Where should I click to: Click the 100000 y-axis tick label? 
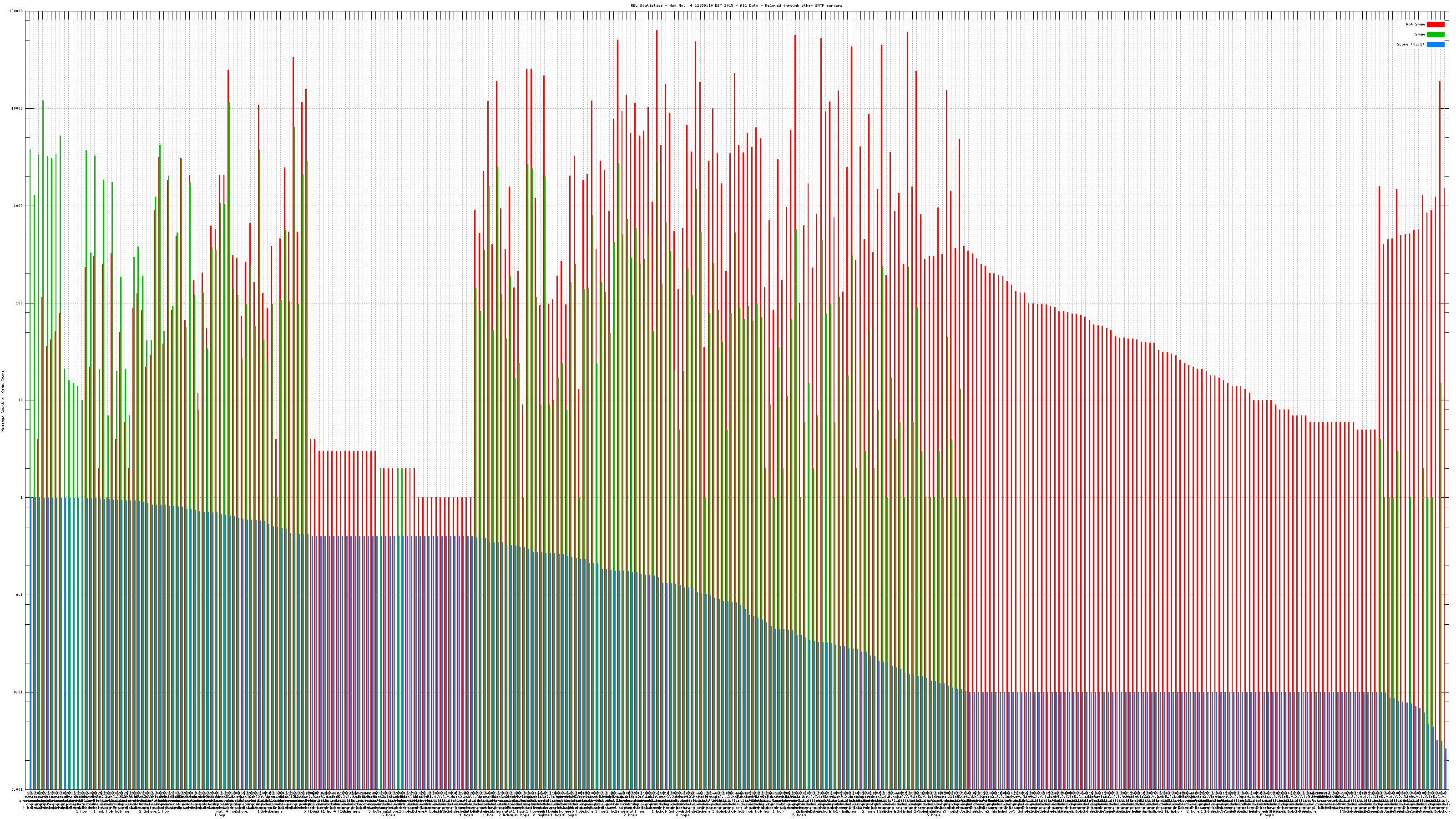coord(16,11)
